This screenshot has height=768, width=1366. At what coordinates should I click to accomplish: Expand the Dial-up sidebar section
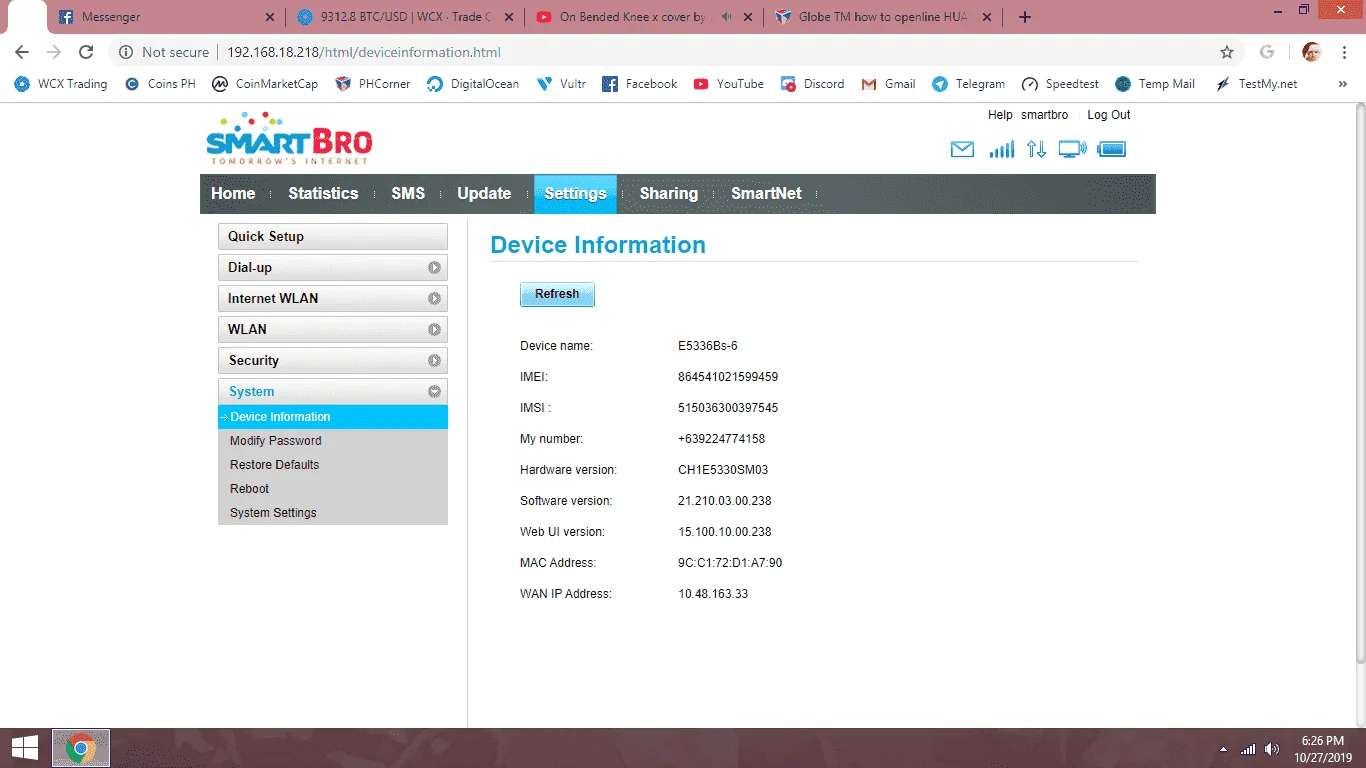pos(332,268)
